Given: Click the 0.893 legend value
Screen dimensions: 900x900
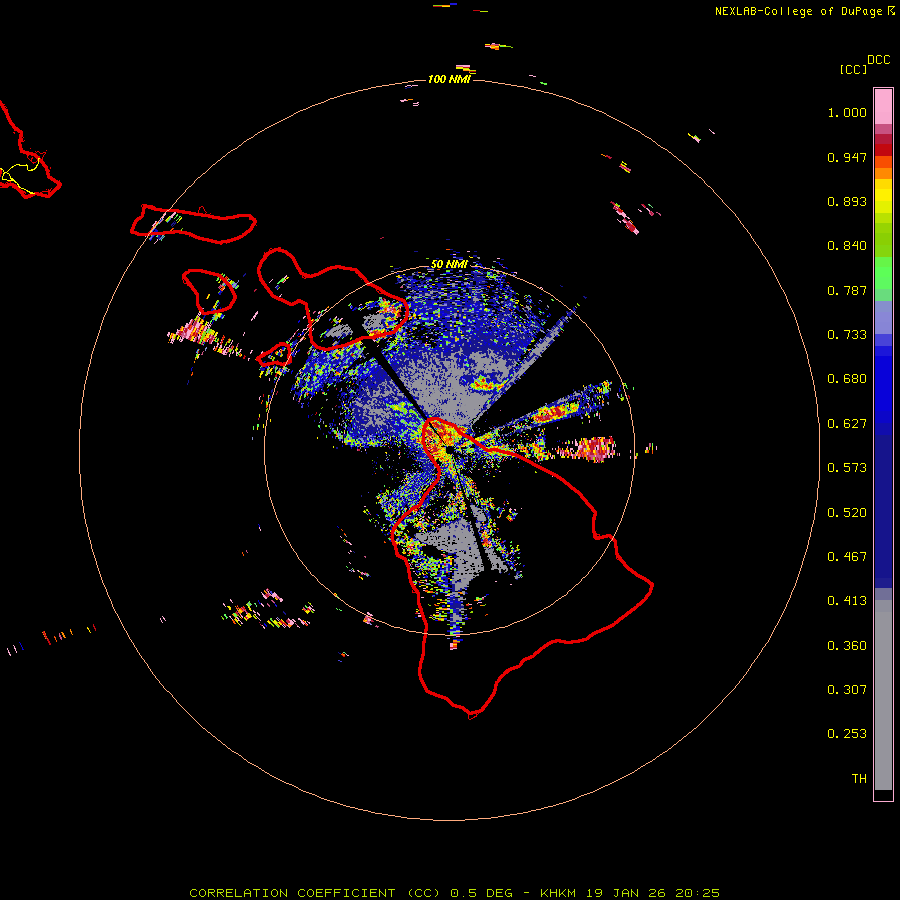Looking at the screenshot, I should pos(847,201).
